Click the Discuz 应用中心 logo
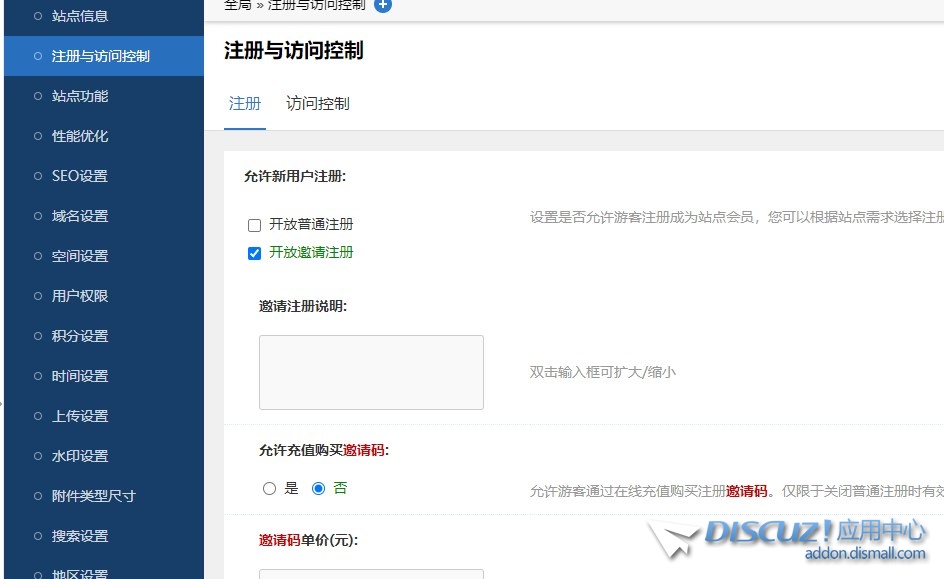This screenshot has width=944, height=579. [x=790, y=538]
